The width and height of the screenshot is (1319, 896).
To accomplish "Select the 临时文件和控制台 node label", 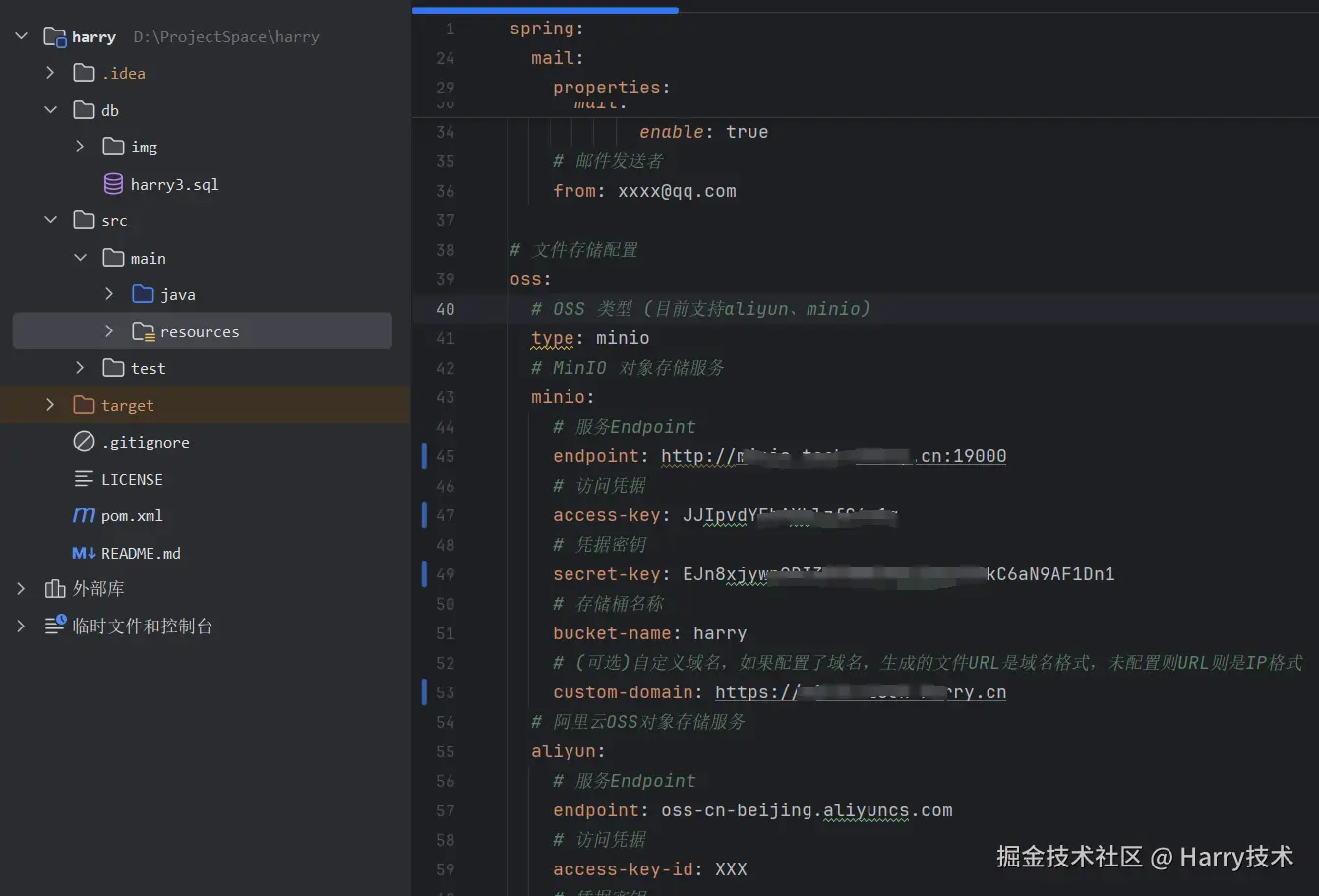I will (143, 626).
